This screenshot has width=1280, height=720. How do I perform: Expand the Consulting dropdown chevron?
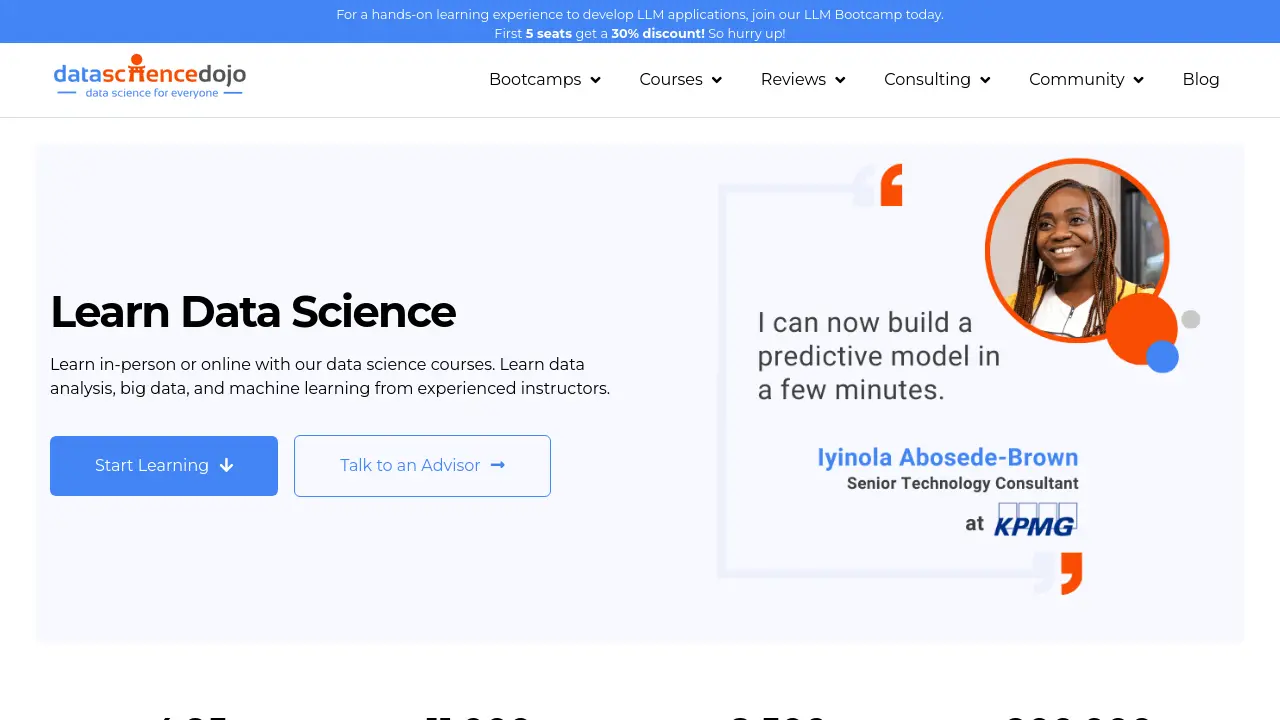coord(985,80)
